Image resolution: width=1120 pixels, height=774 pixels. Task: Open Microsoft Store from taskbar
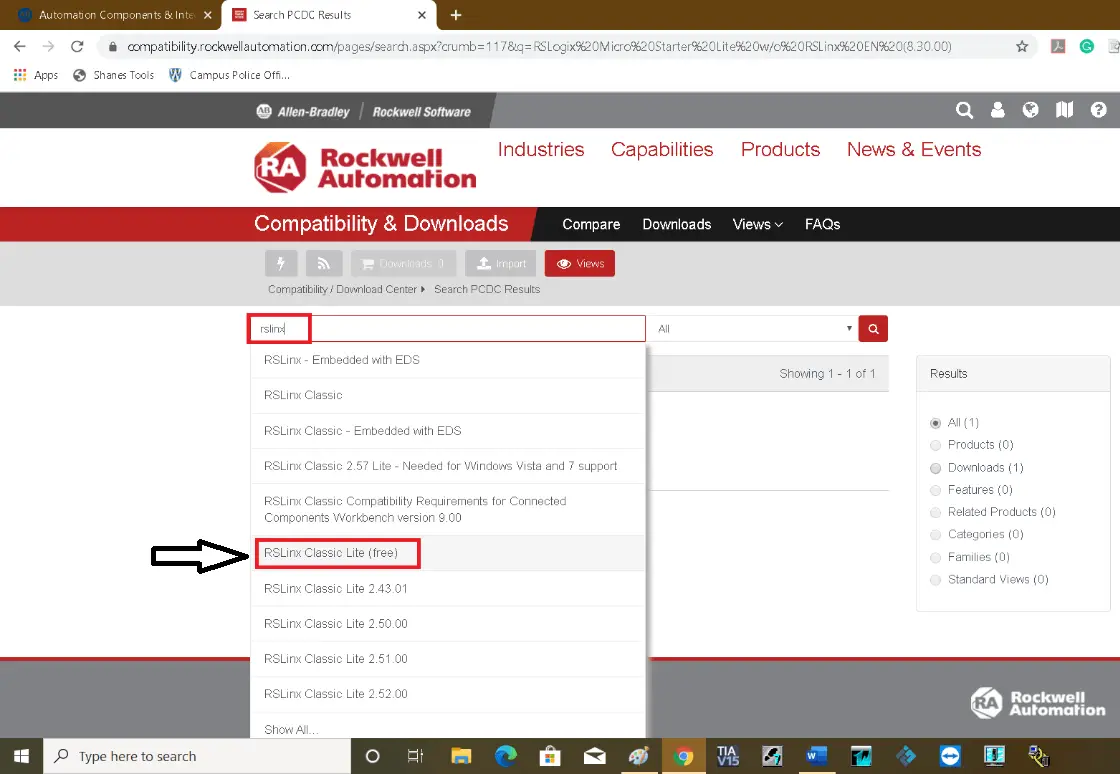click(549, 756)
